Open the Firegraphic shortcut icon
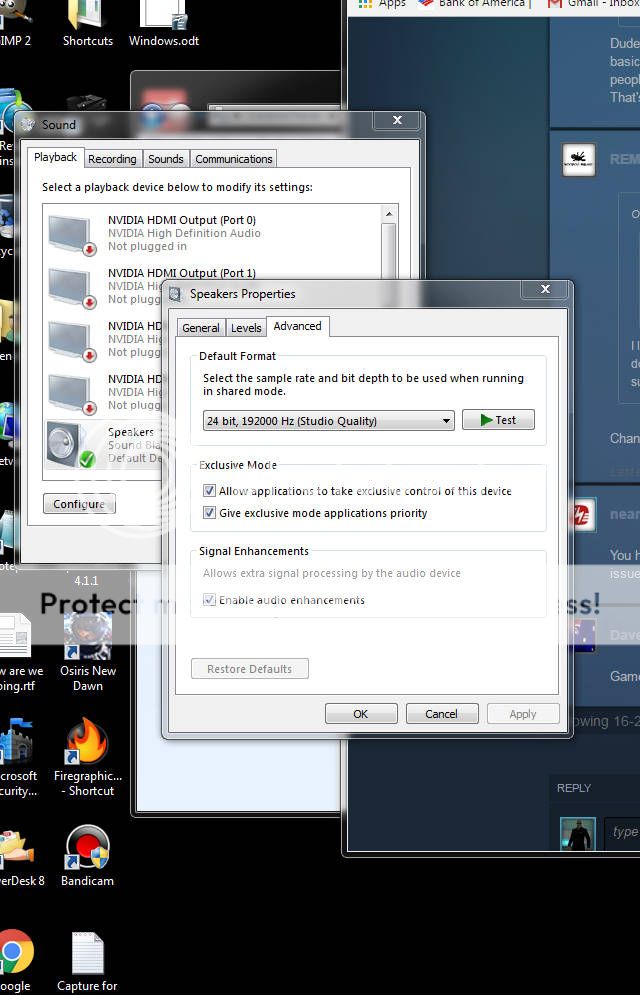The width and height of the screenshot is (640, 995). pos(87,744)
